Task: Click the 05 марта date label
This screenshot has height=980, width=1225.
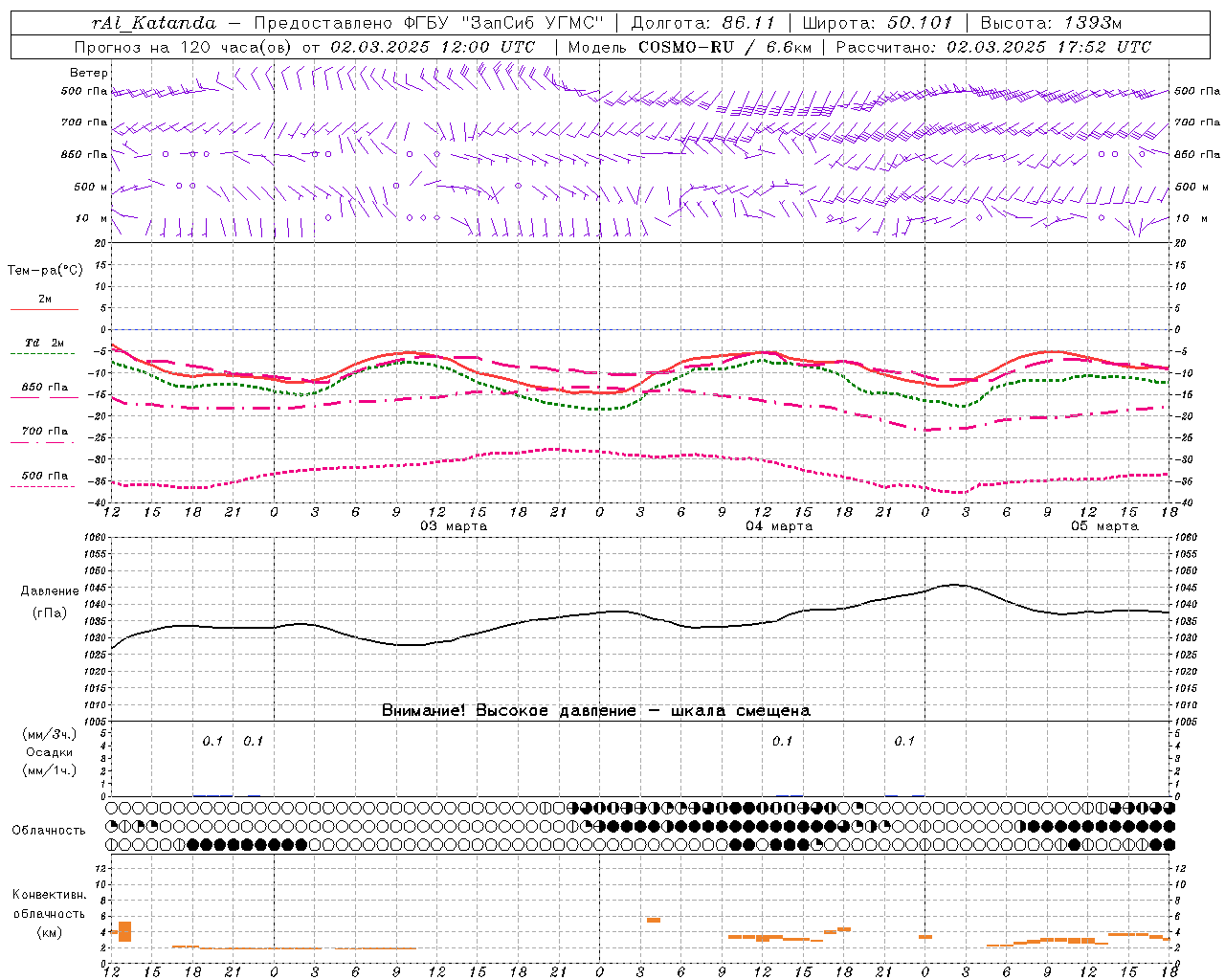Action: [1104, 526]
